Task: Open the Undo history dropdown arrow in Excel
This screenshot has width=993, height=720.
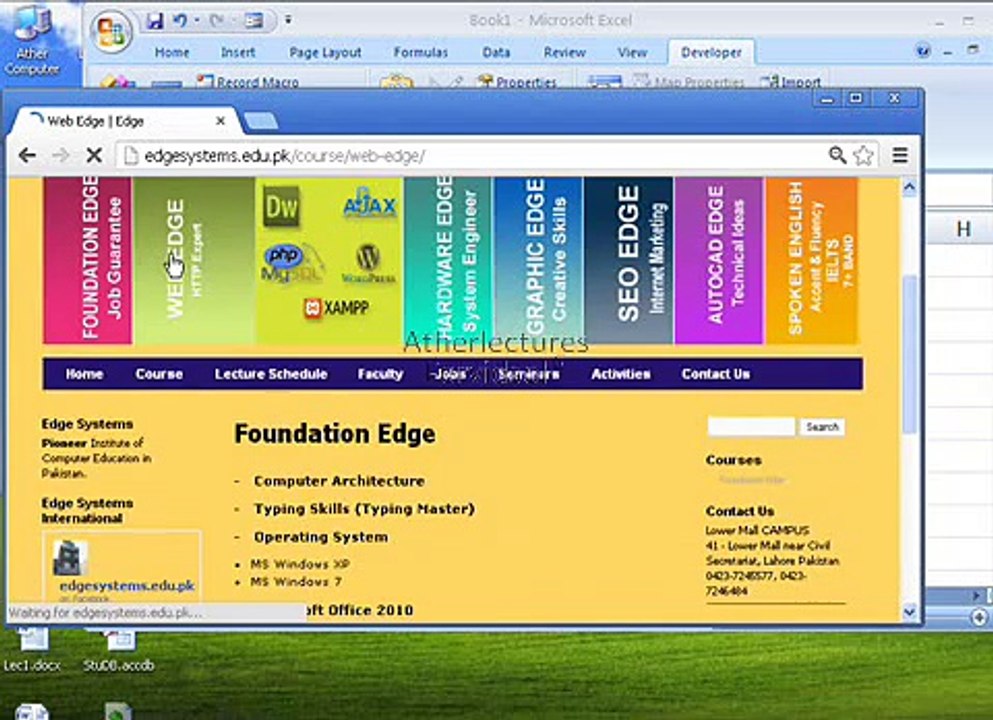Action: (x=196, y=21)
